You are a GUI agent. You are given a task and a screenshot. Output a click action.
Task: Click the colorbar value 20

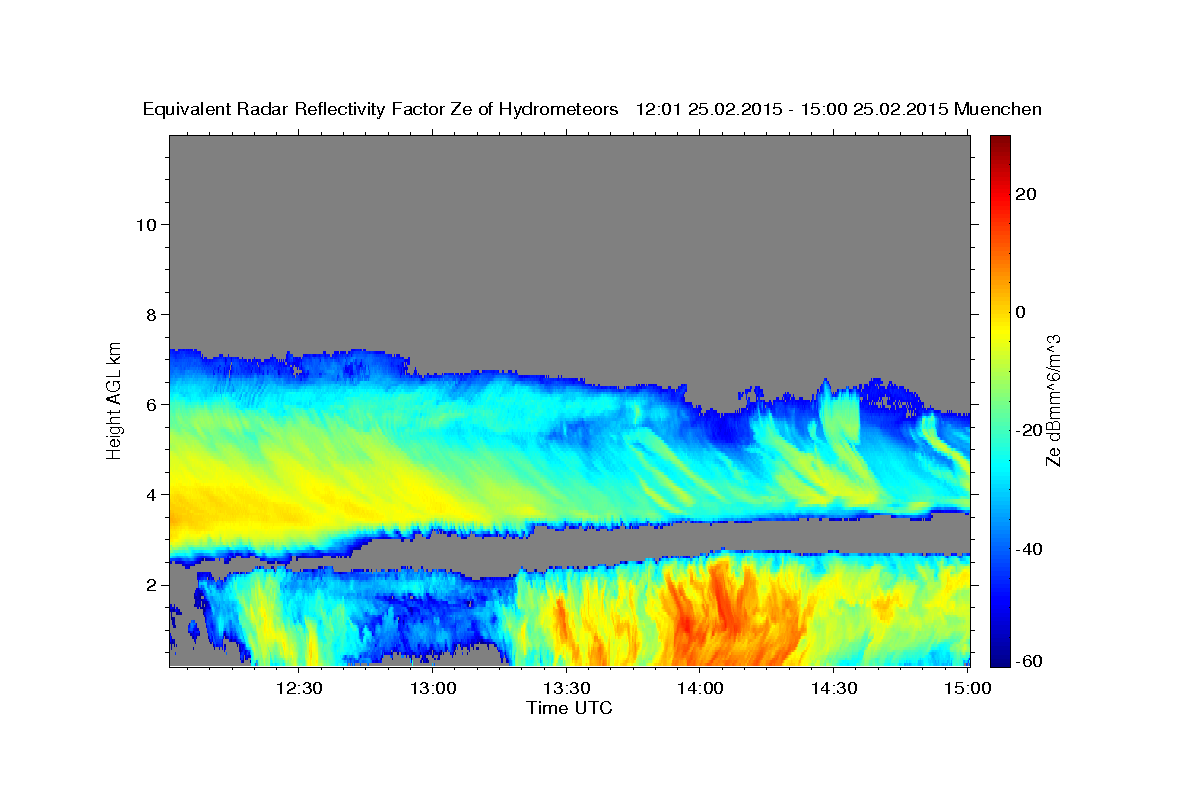click(1026, 194)
